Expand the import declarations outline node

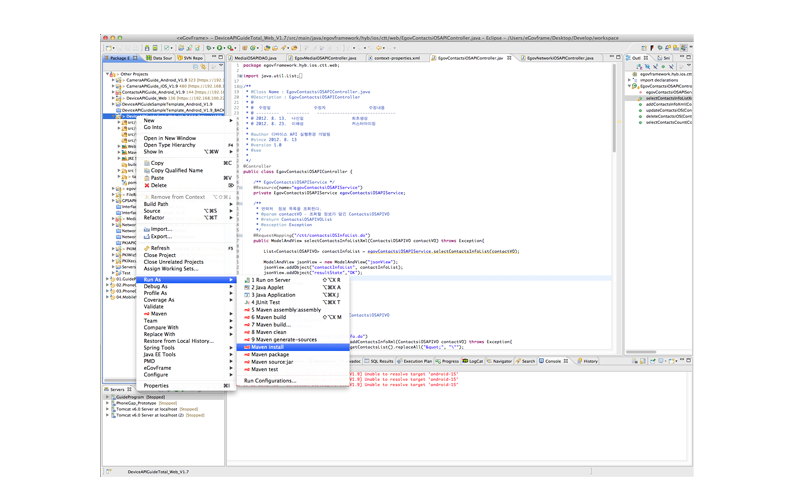tap(630, 80)
